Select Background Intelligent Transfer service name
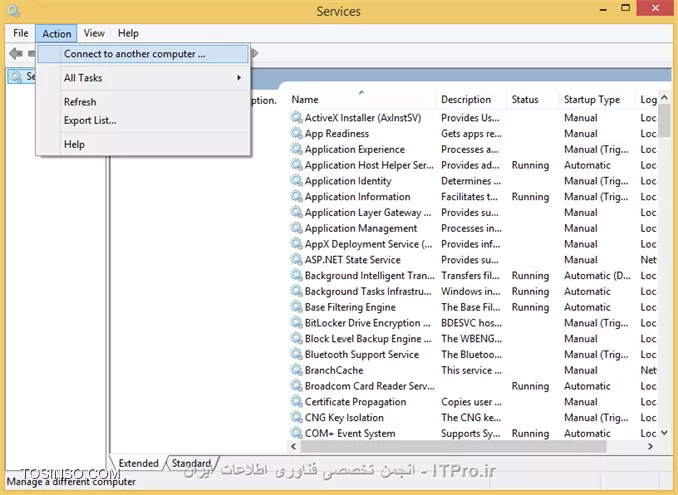Image resolution: width=678 pixels, height=495 pixels. [370, 275]
